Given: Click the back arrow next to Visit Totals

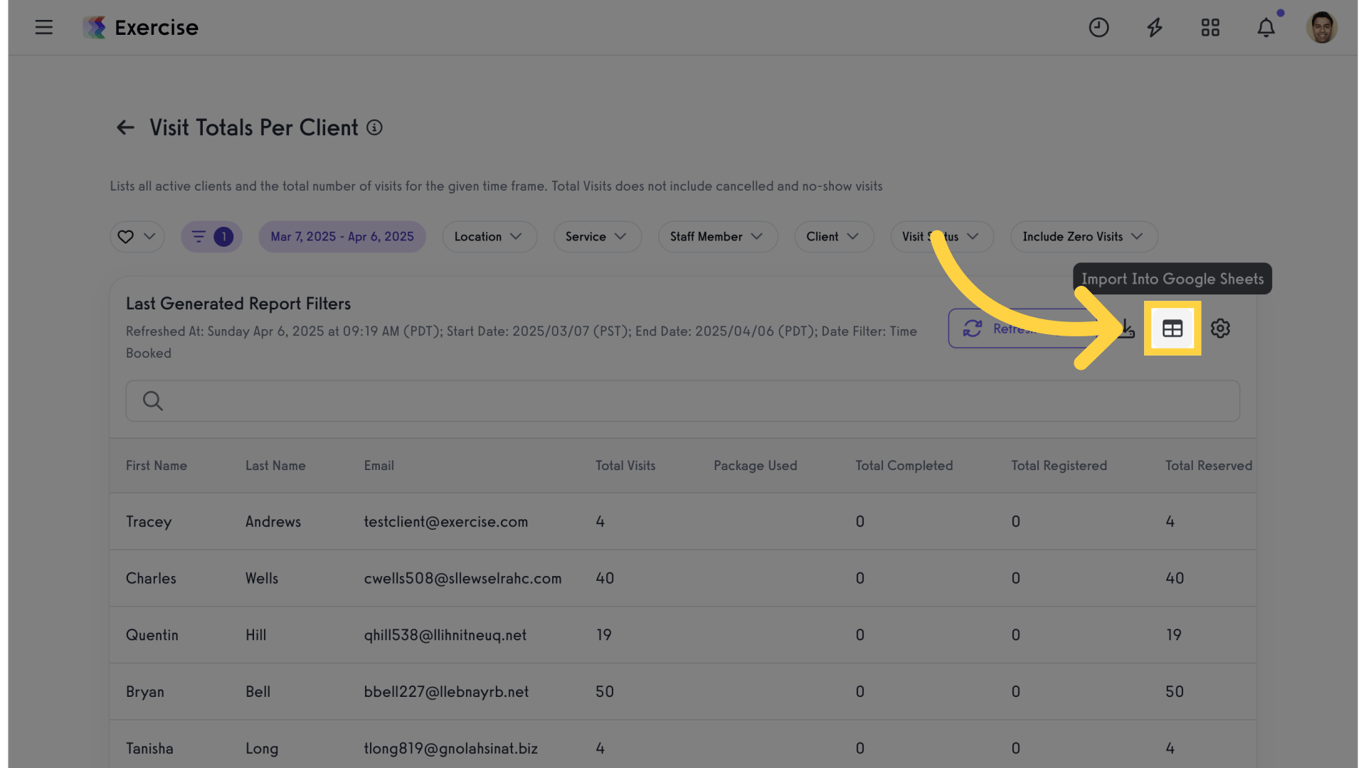Looking at the screenshot, I should click(x=124, y=127).
